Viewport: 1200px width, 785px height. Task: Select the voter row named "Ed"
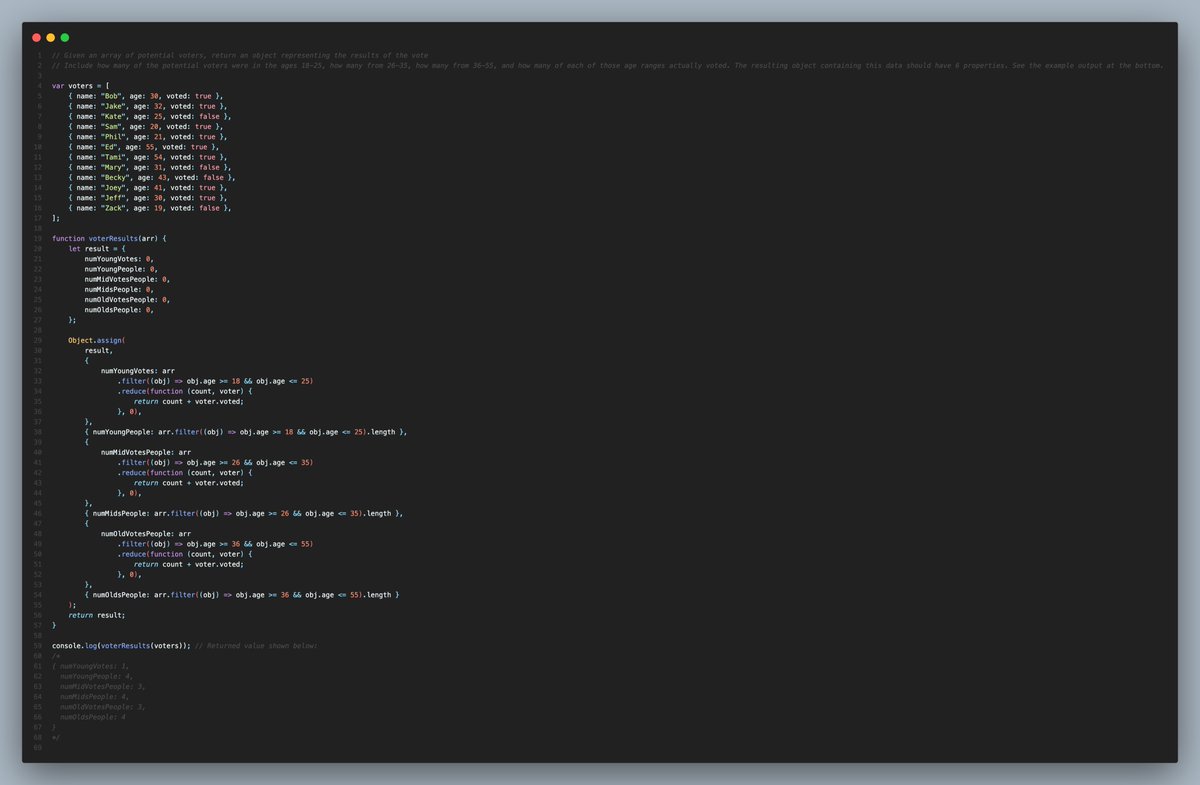tap(144, 147)
